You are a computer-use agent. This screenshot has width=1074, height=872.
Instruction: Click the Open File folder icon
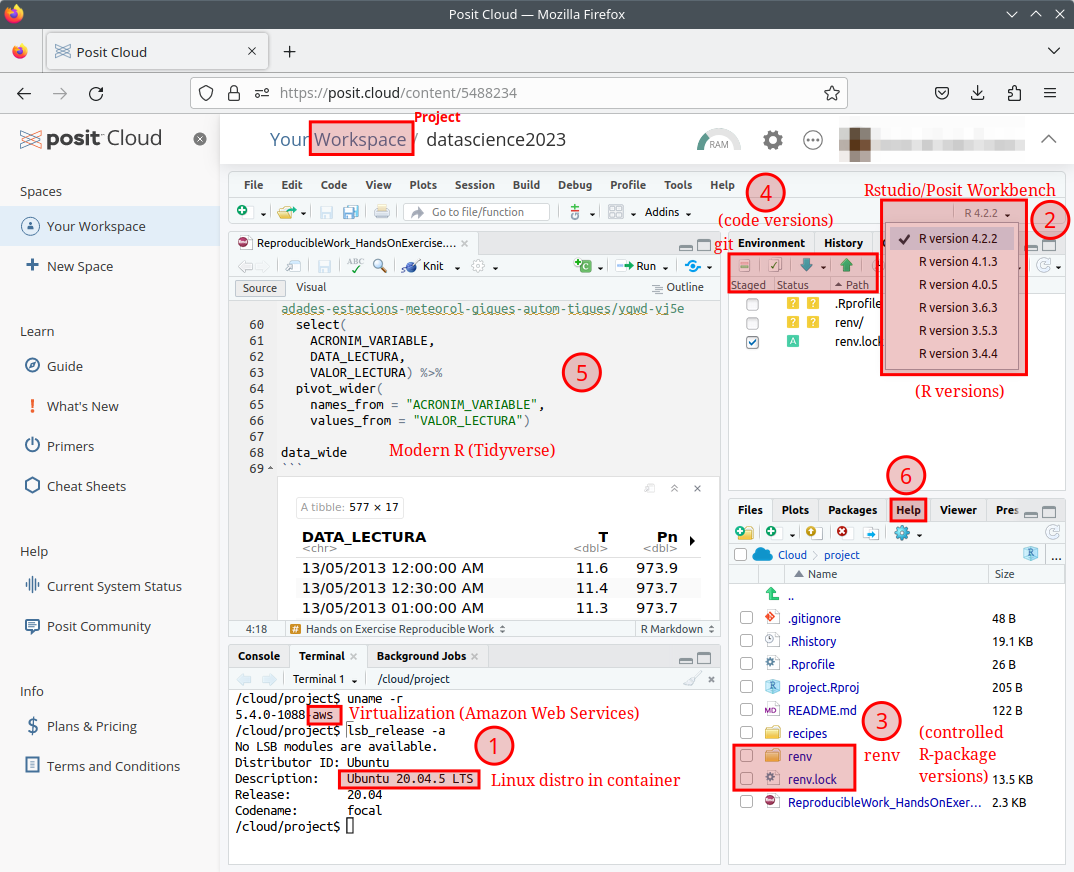click(x=286, y=212)
